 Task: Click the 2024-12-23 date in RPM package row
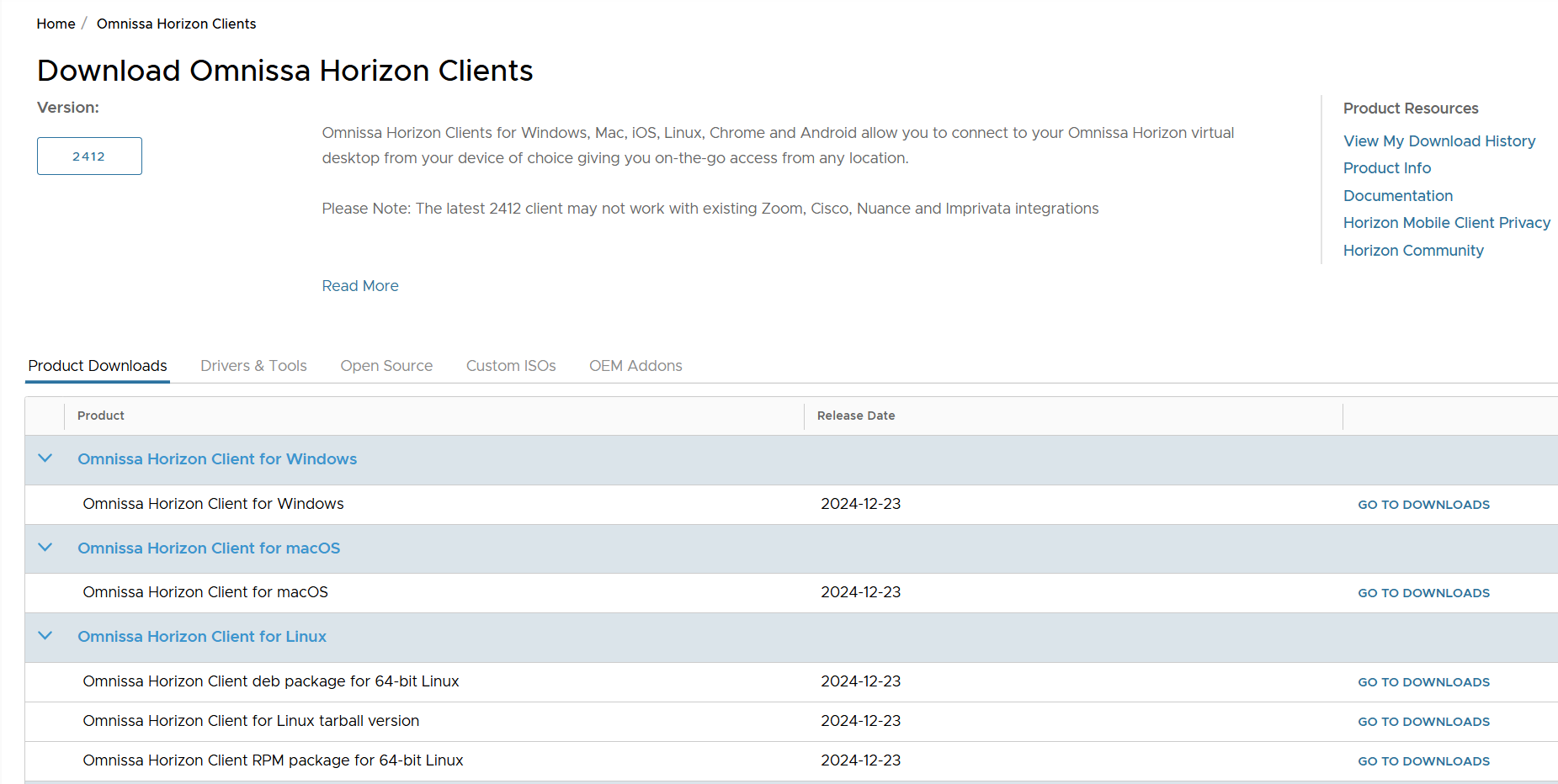(x=860, y=760)
